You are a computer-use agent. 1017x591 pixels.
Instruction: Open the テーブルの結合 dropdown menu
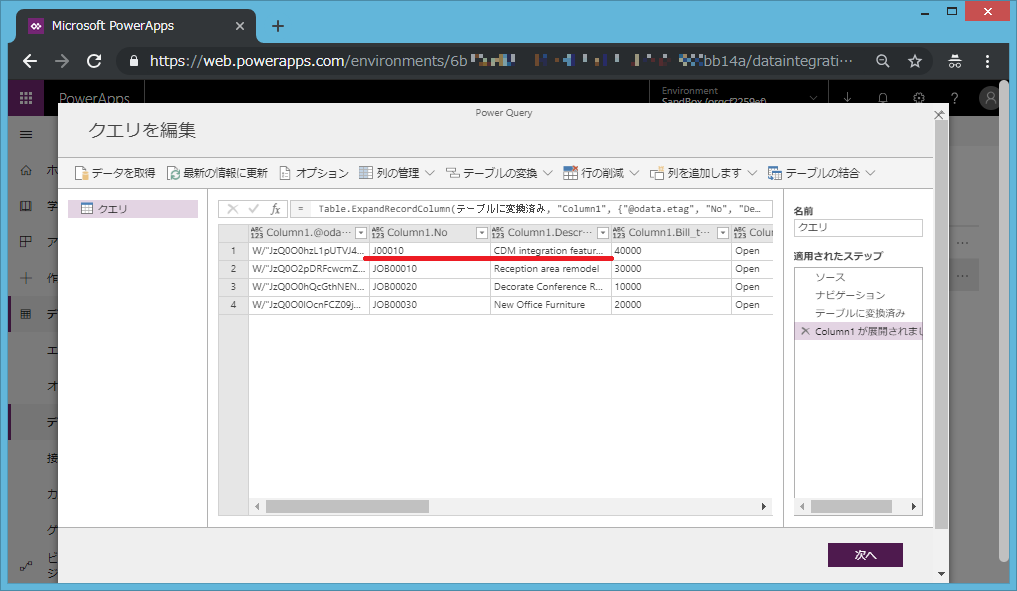(x=821, y=173)
